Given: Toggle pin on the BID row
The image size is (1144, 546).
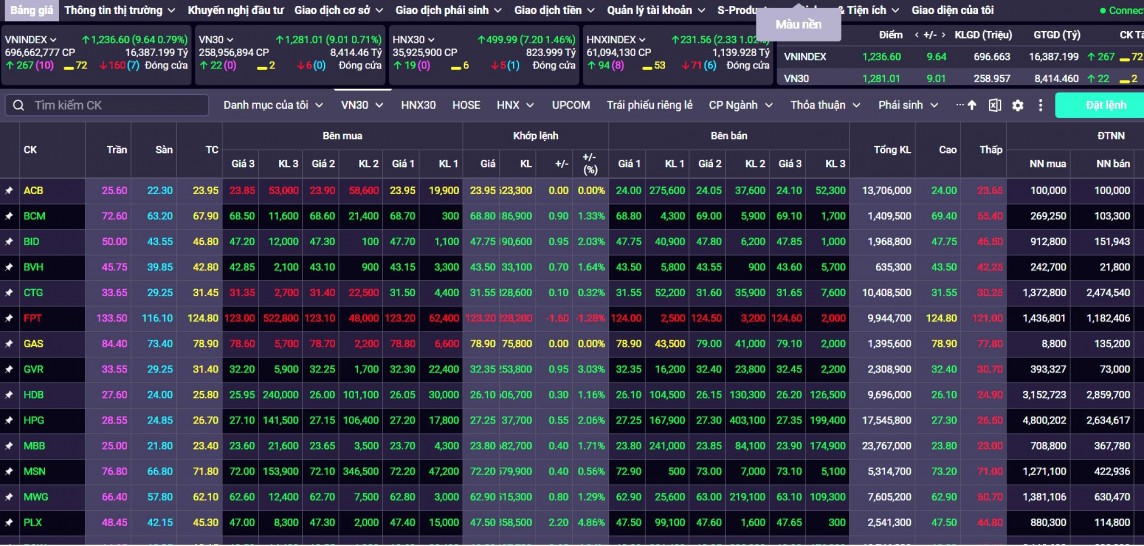Looking at the screenshot, I should pos(9,241).
